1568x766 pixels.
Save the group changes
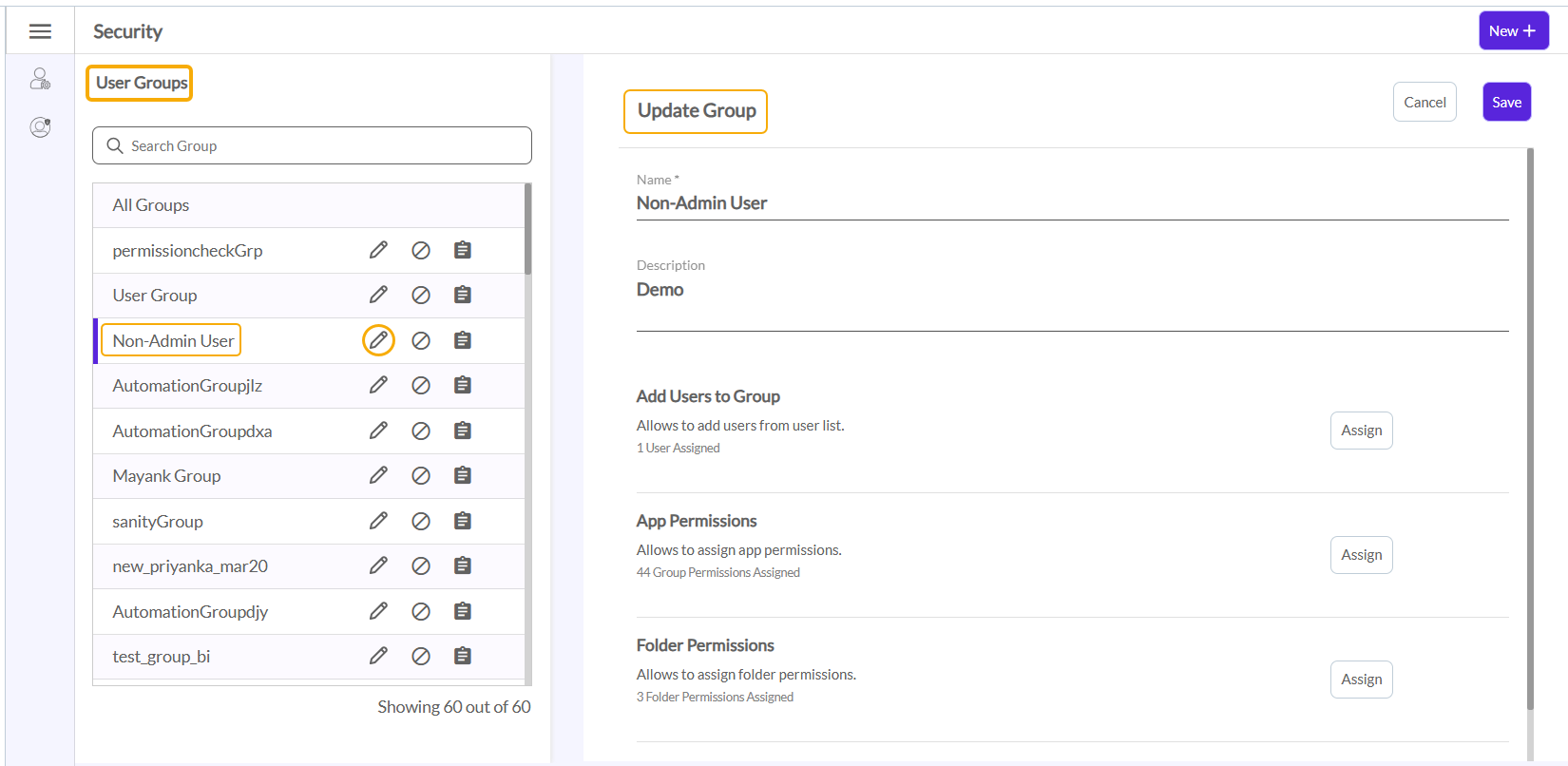1506,103
